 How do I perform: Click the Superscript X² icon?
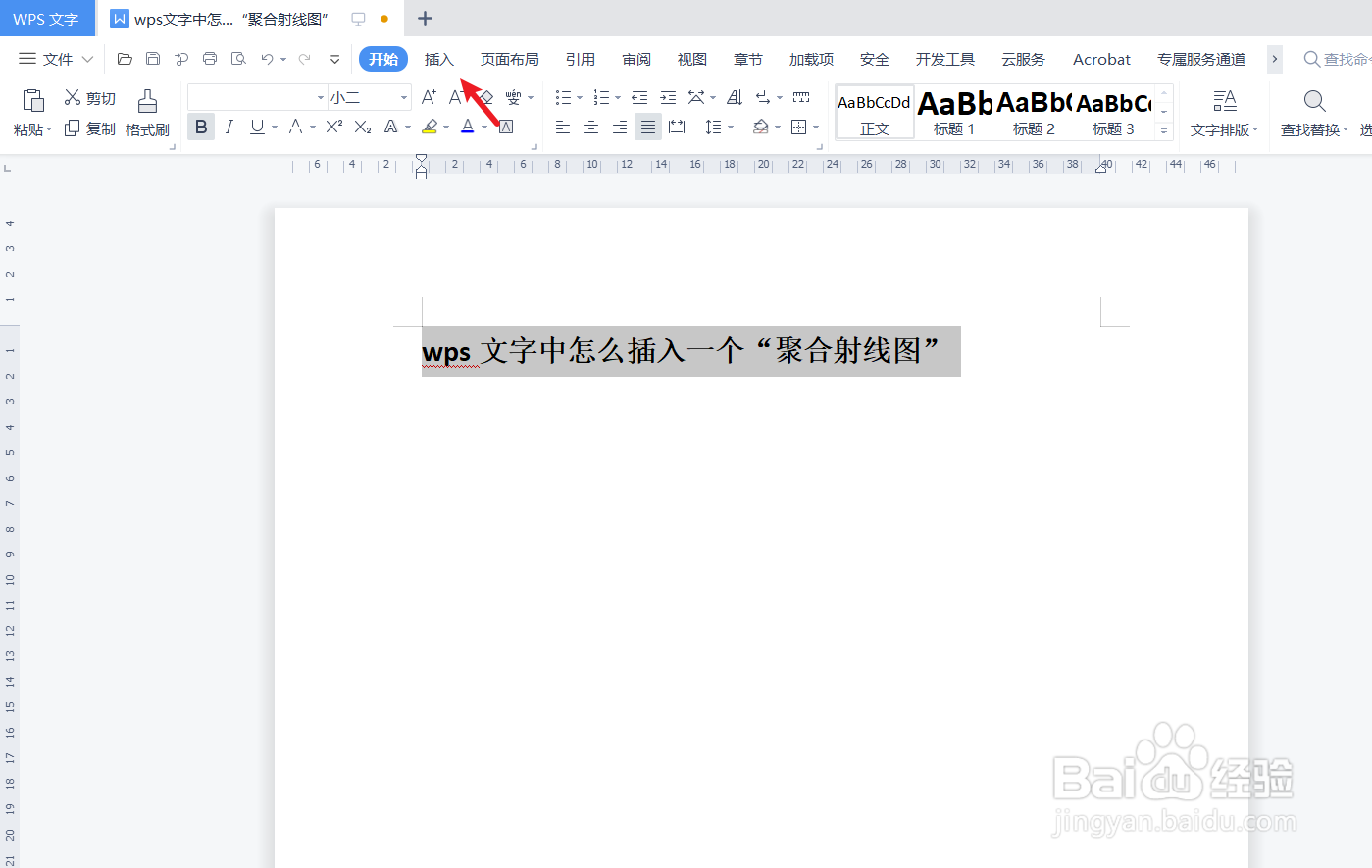(334, 127)
